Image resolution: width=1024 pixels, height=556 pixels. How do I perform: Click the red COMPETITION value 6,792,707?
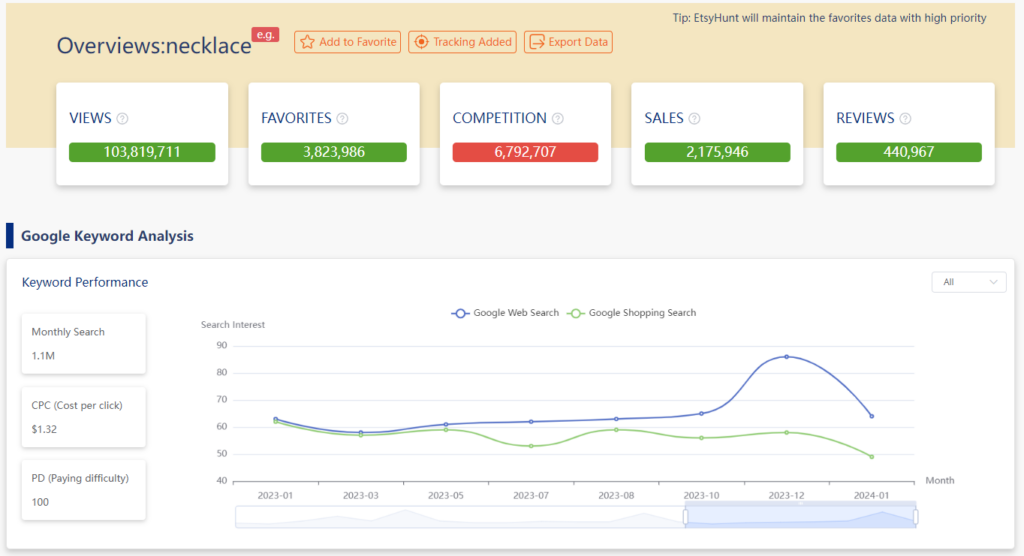[525, 152]
